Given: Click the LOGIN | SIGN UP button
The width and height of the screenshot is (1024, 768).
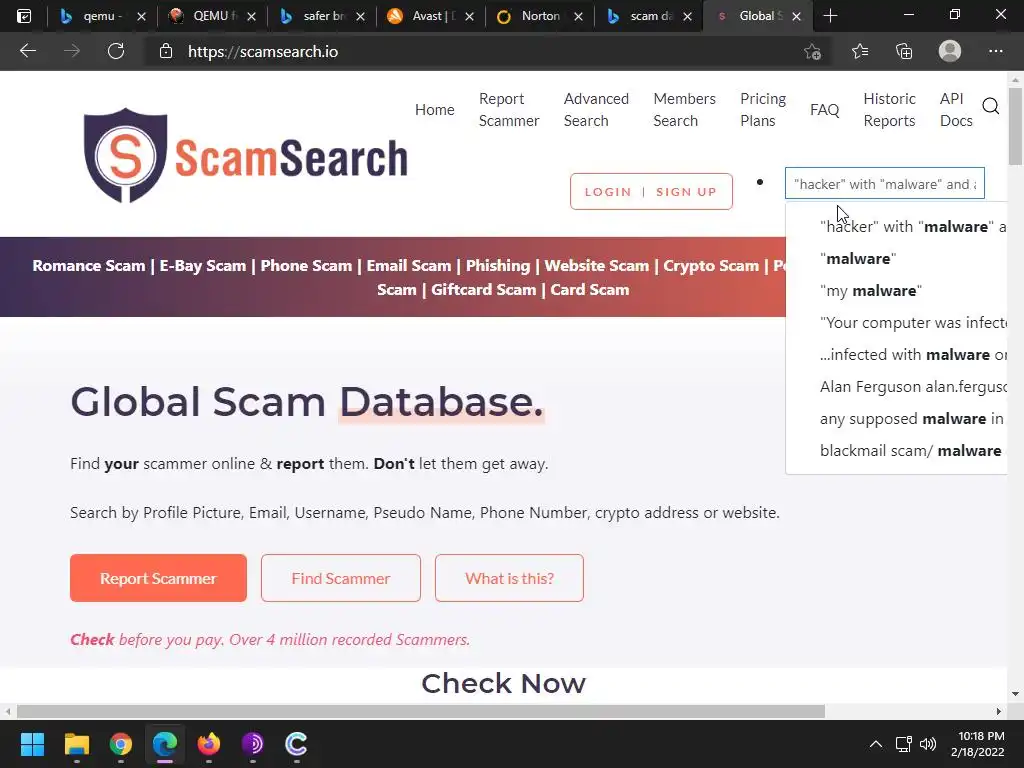Looking at the screenshot, I should tap(651, 191).
